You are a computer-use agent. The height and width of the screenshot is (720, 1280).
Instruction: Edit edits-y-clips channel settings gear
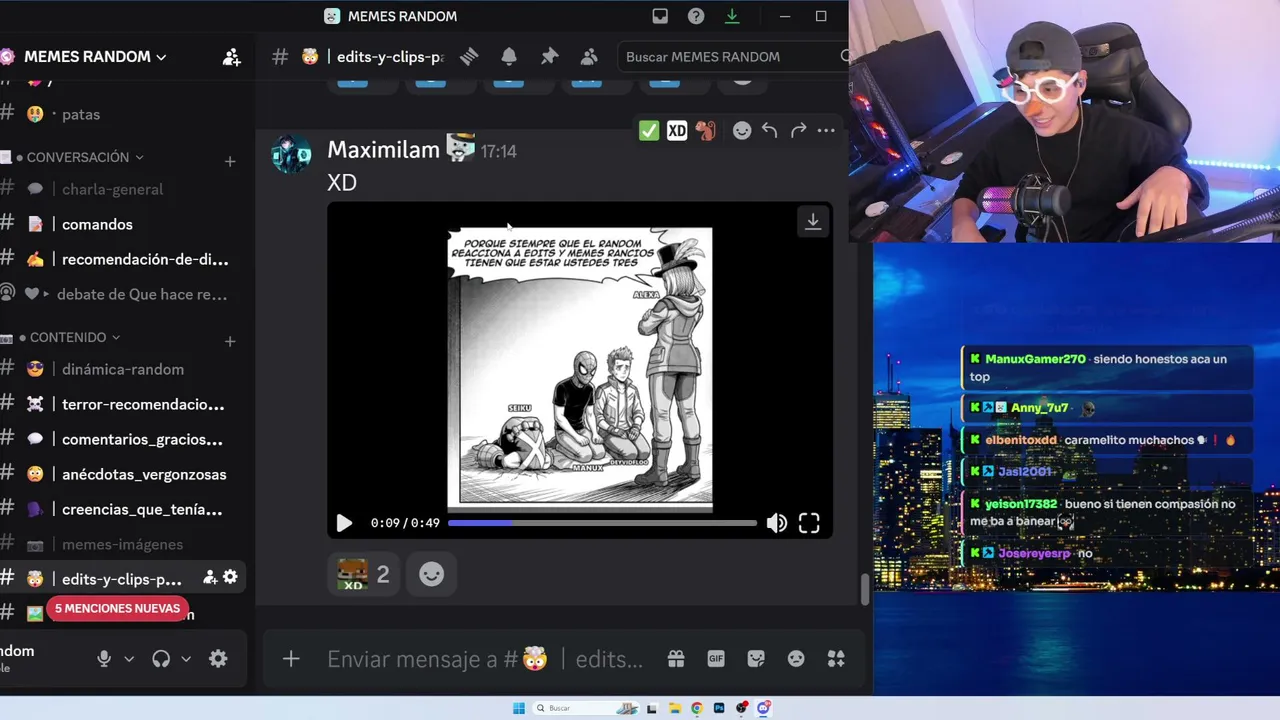(230, 577)
